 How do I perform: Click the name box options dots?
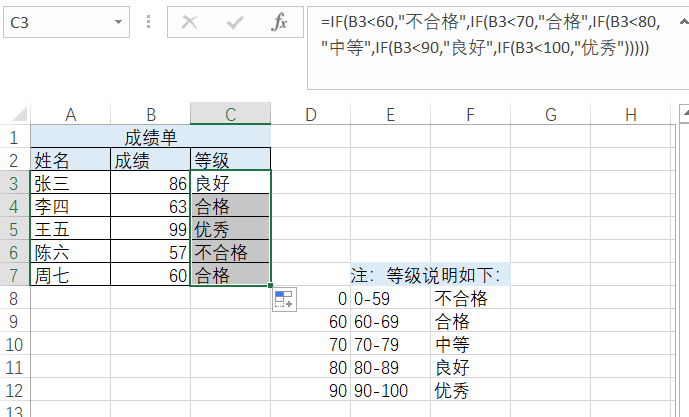149,22
